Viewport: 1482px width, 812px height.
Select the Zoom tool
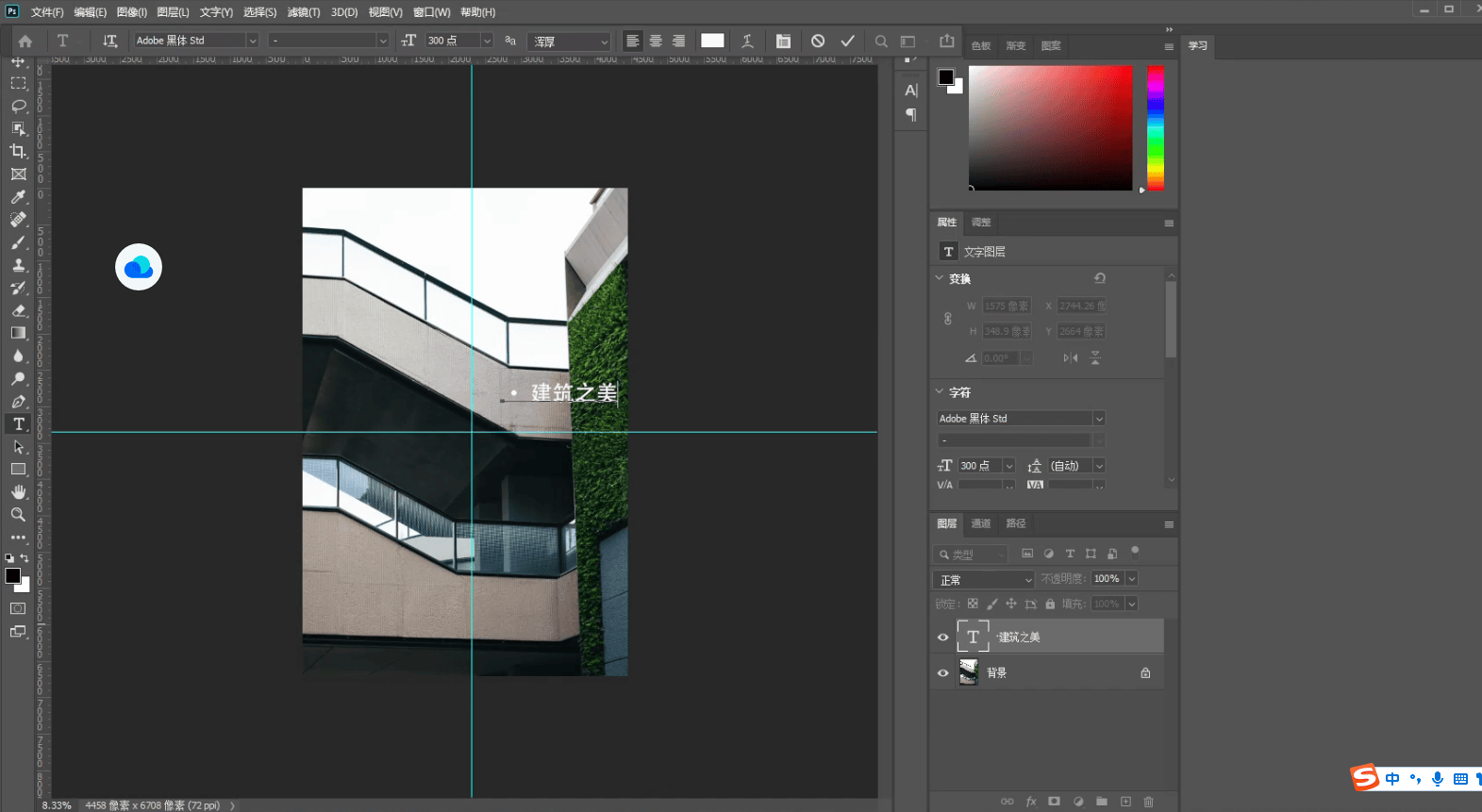(18, 515)
